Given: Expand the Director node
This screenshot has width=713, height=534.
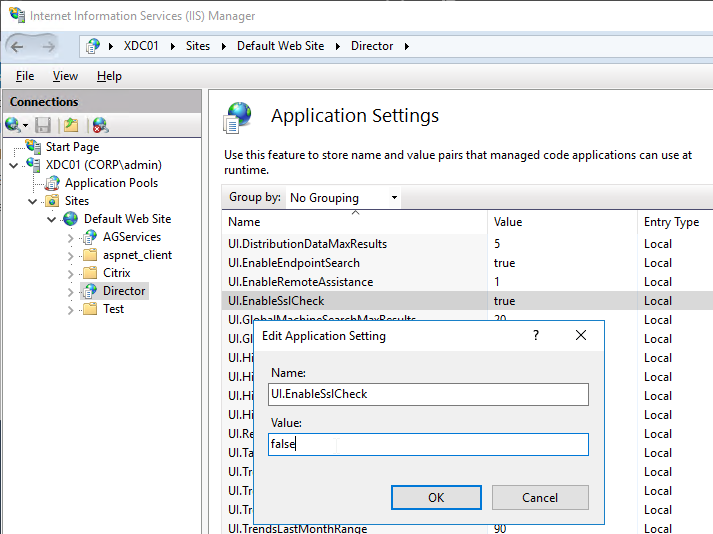Looking at the screenshot, I should [70, 292].
